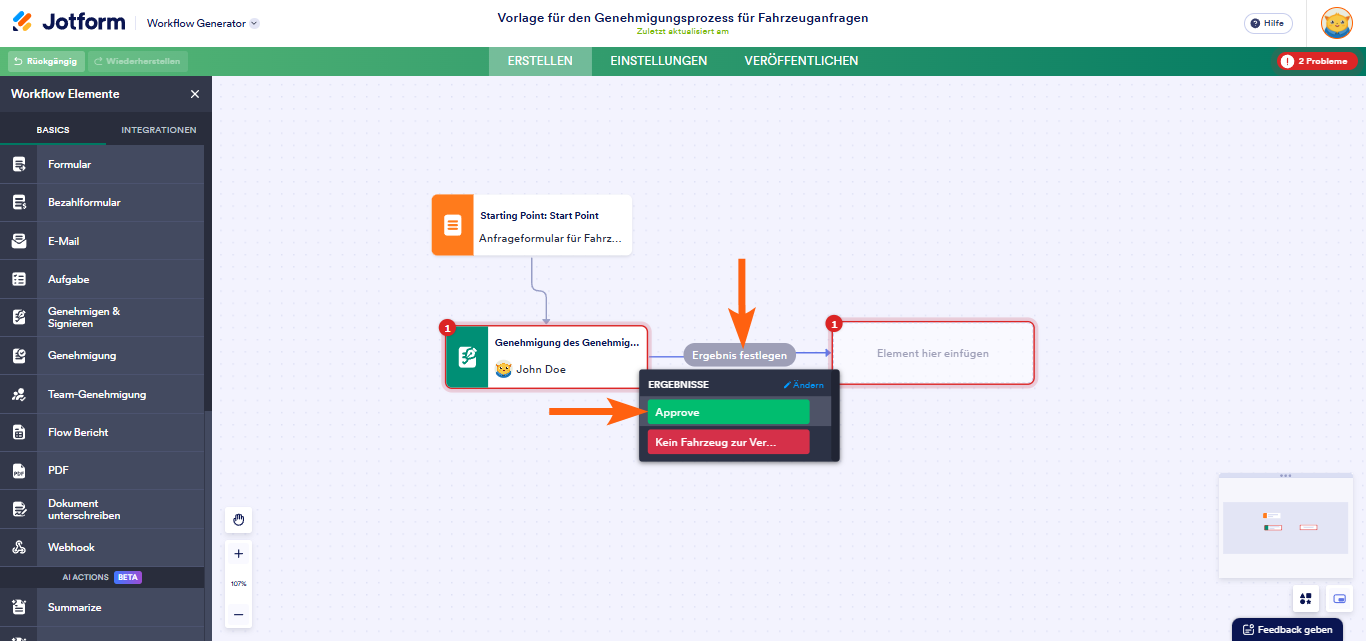Select the Webhook element icon
This screenshot has height=641, width=1366.
(18, 547)
